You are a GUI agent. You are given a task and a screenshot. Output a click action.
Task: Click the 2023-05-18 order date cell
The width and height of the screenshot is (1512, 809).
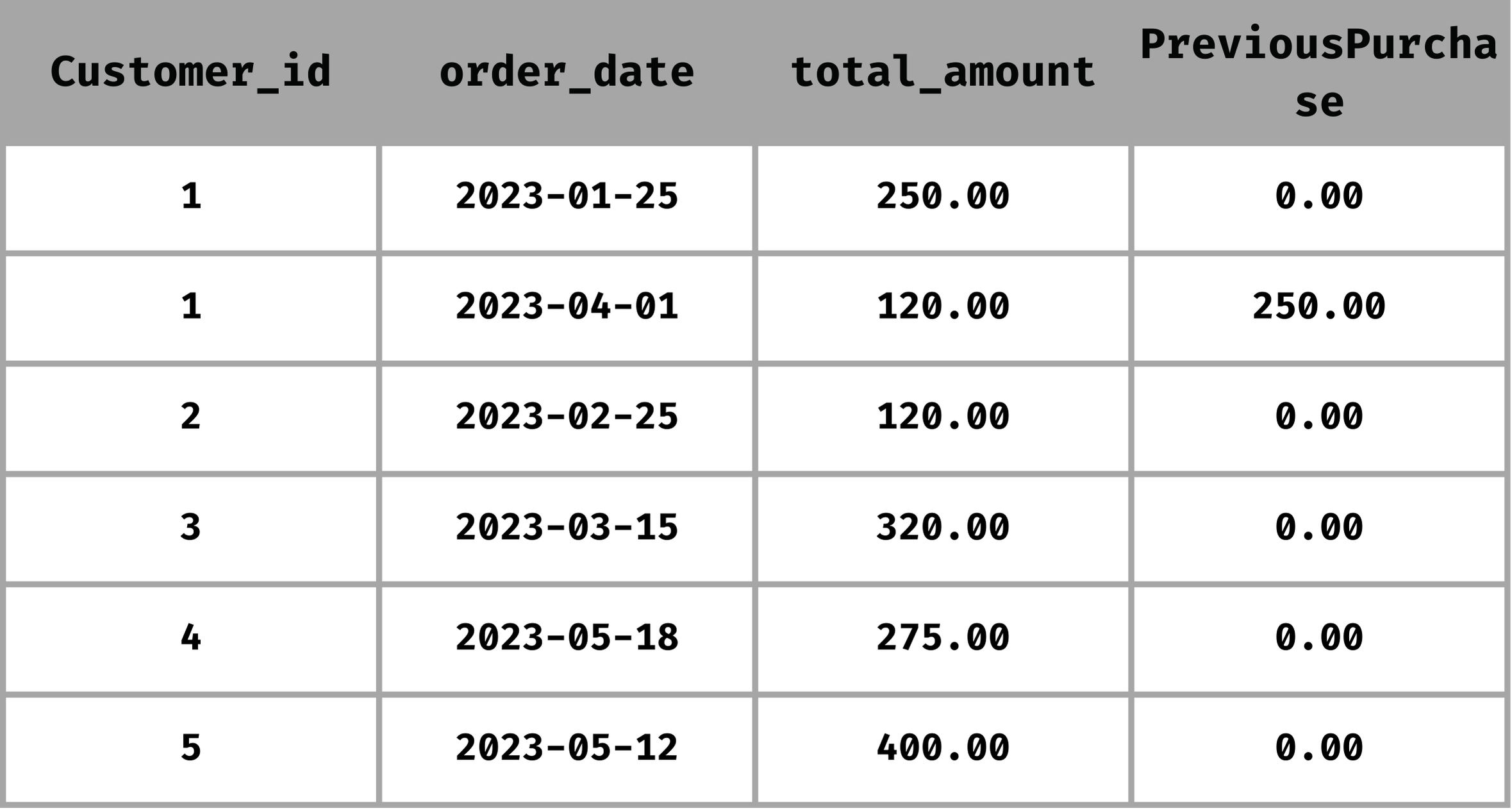click(x=567, y=638)
